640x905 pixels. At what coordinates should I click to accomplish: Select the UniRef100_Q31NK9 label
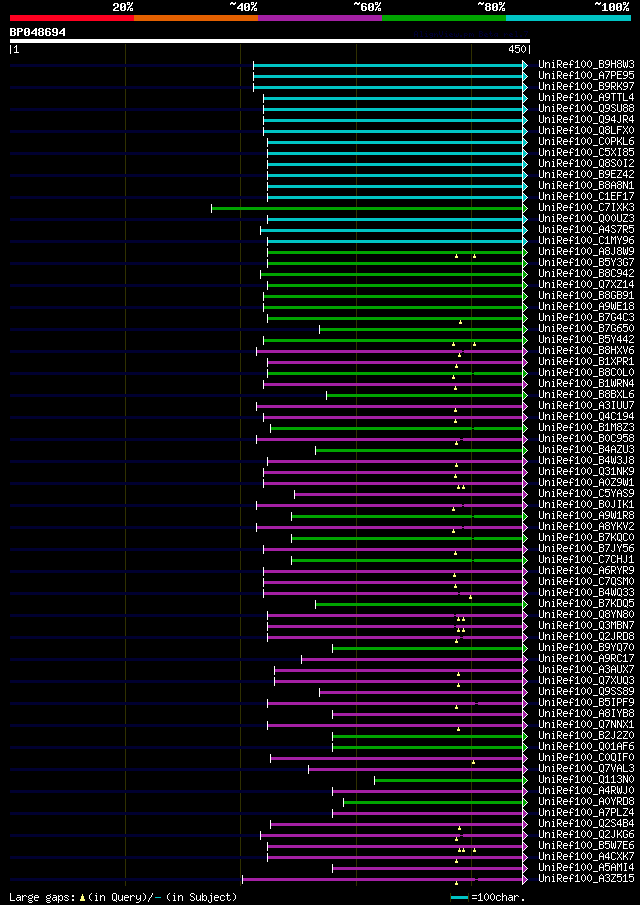[x=586, y=472]
